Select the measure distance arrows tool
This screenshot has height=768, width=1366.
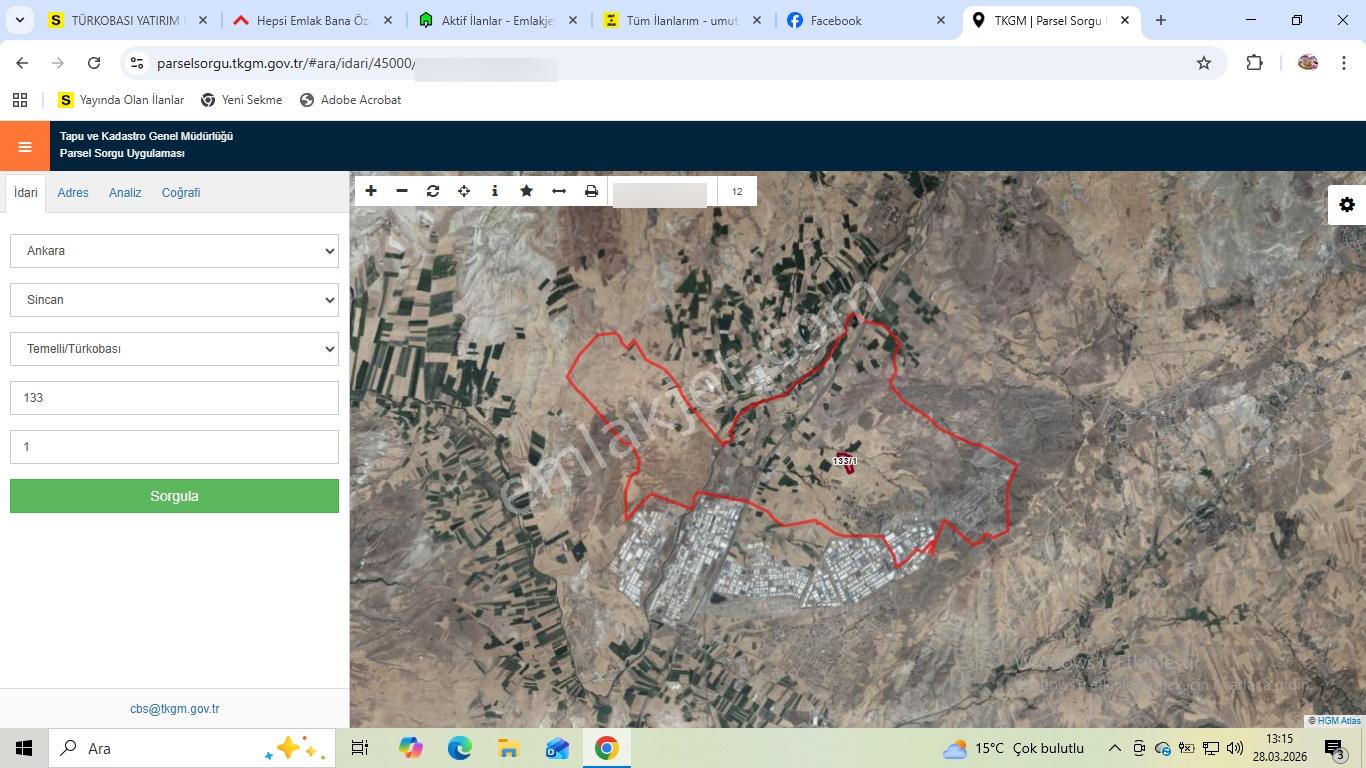pos(559,191)
